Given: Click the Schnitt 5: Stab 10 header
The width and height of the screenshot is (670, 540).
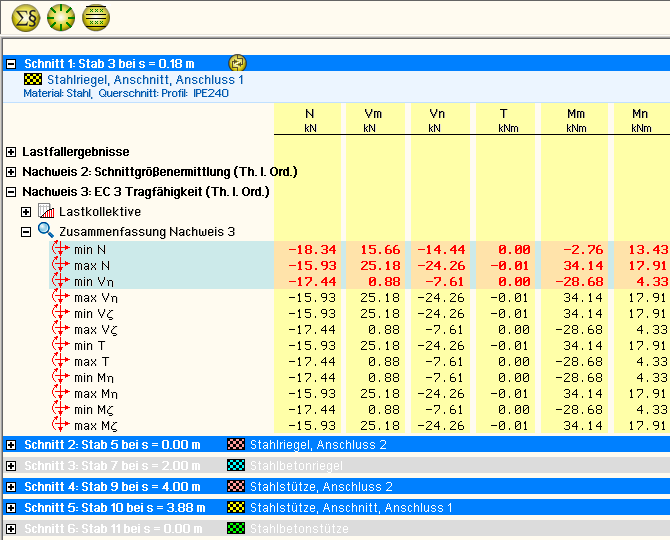Looking at the screenshot, I should pos(112,508).
